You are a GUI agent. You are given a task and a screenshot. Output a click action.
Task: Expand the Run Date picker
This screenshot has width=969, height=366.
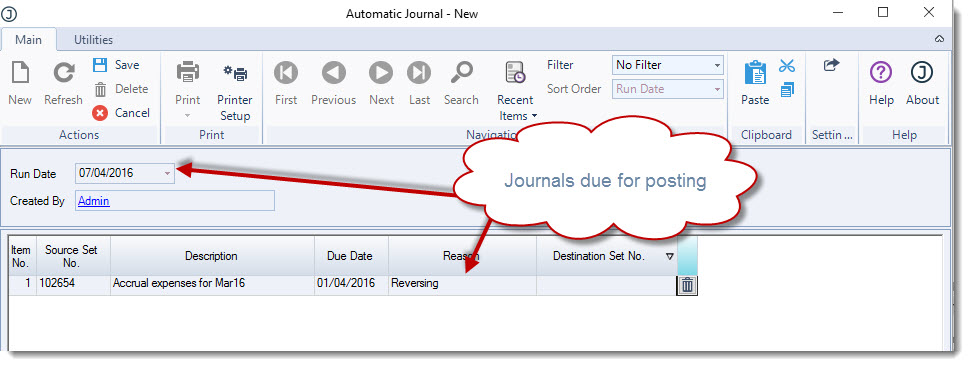pos(167,174)
